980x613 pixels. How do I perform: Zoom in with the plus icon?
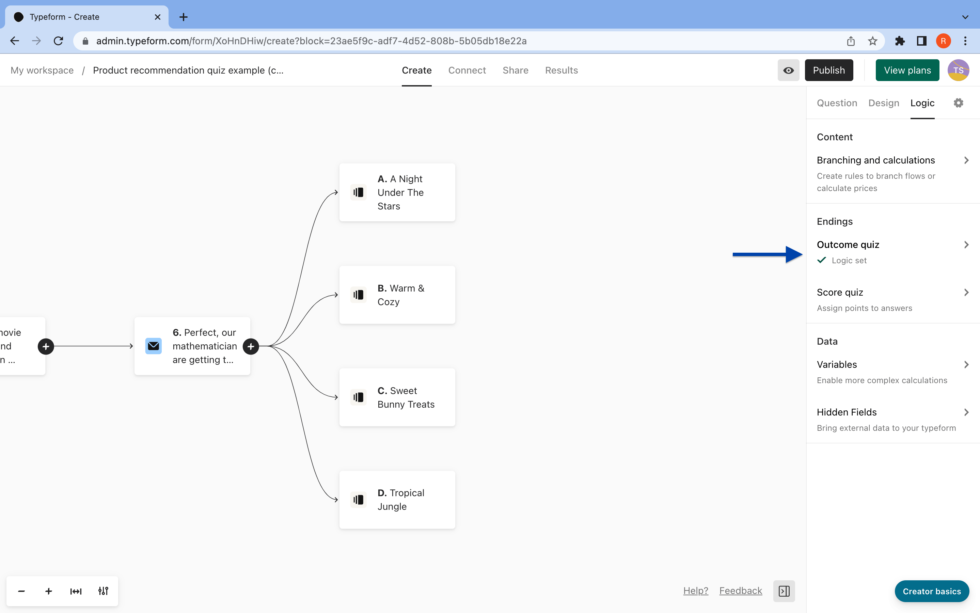[x=48, y=591]
